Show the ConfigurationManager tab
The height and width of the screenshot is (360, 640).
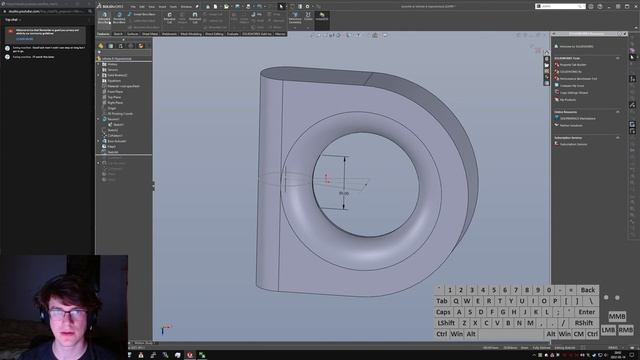(x=120, y=46)
